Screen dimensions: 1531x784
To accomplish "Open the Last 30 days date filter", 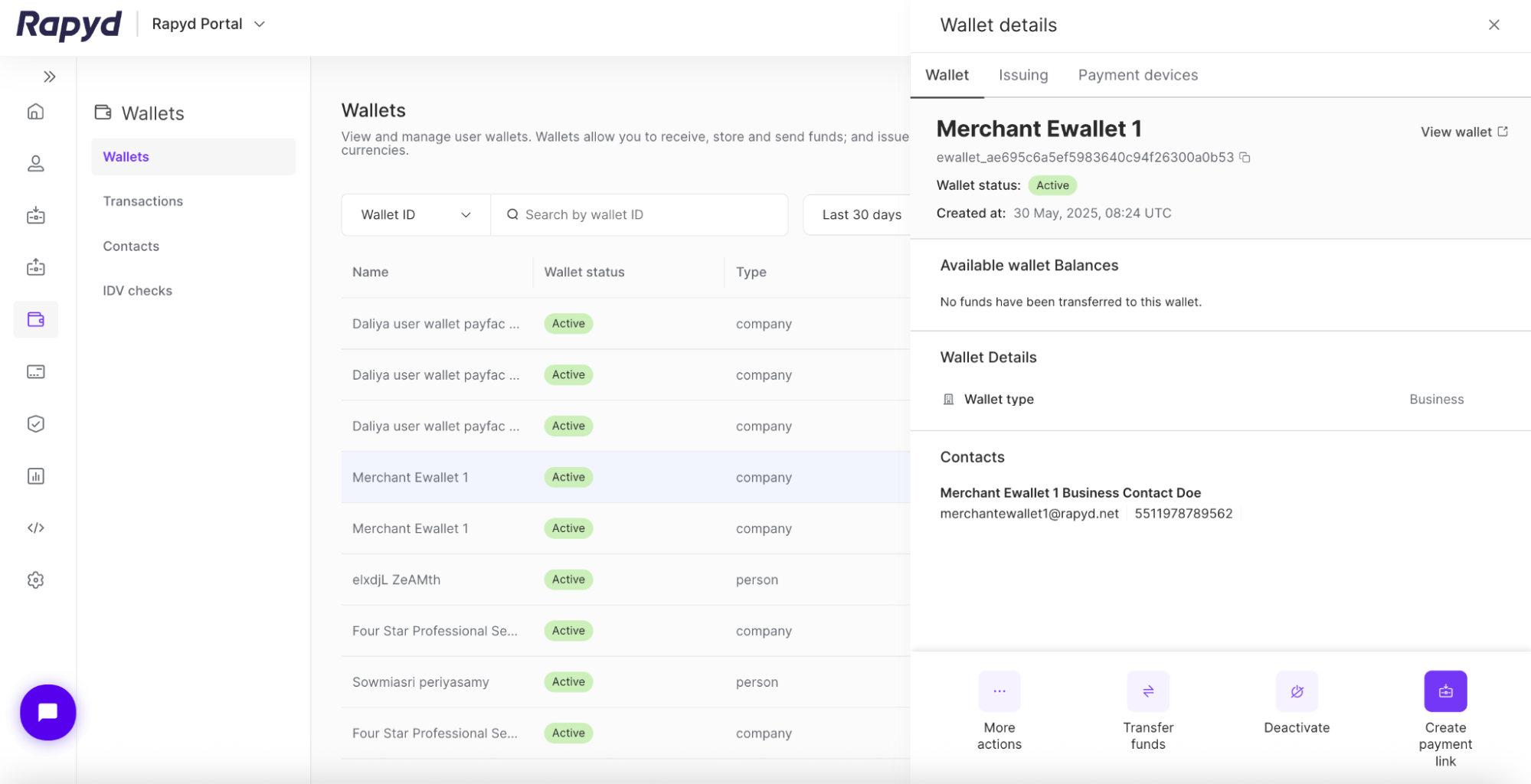I will coord(861,214).
